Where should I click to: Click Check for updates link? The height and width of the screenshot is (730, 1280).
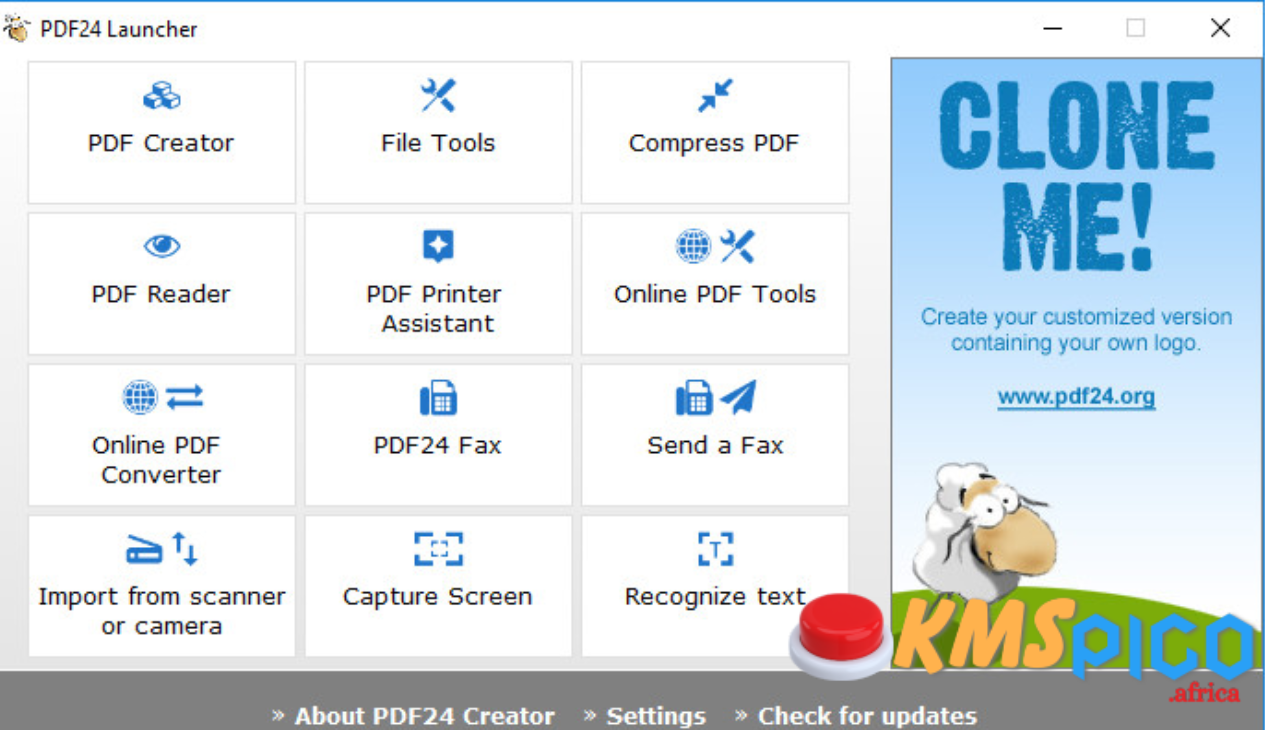(x=867, y=716)
